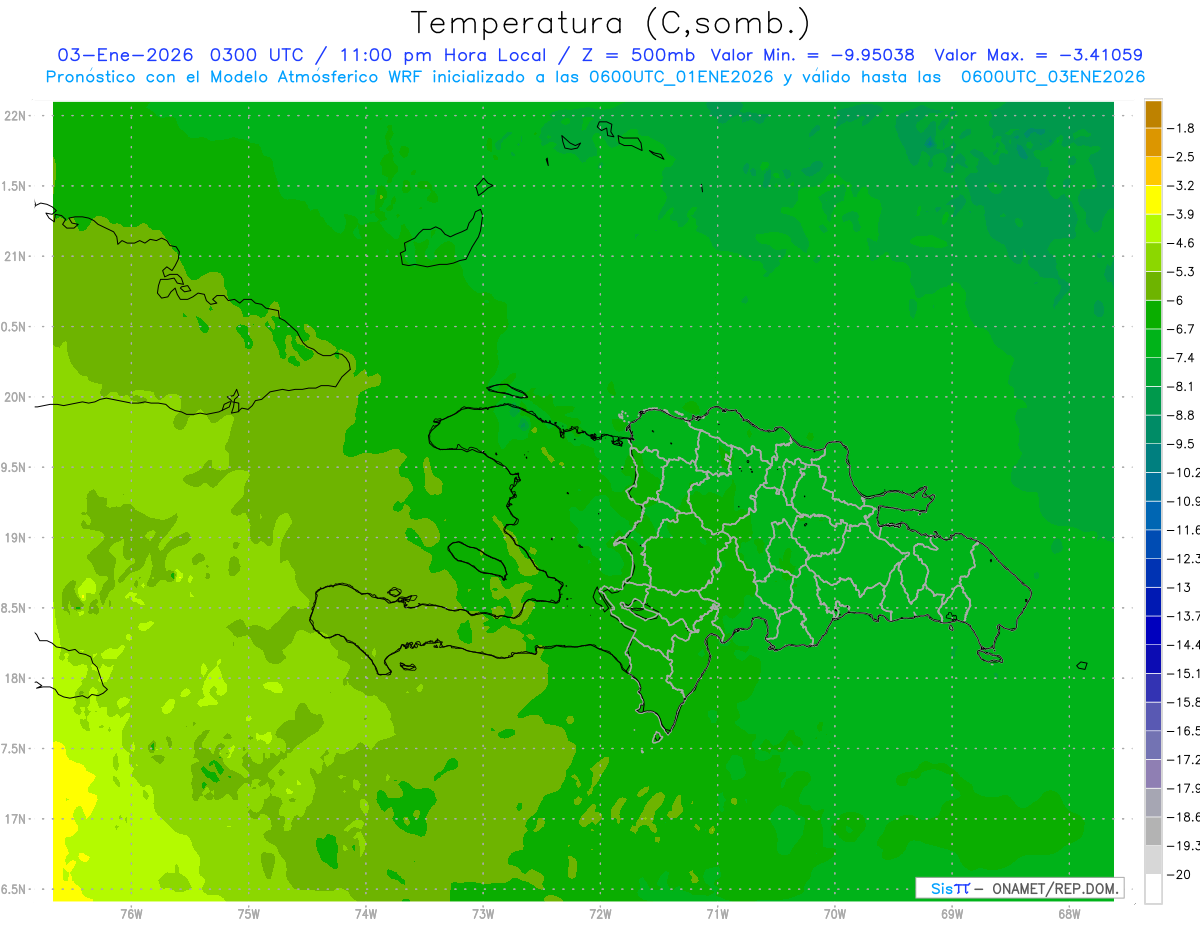Click the '21N' latitude label
The image size is (1200, 927).
16,257
